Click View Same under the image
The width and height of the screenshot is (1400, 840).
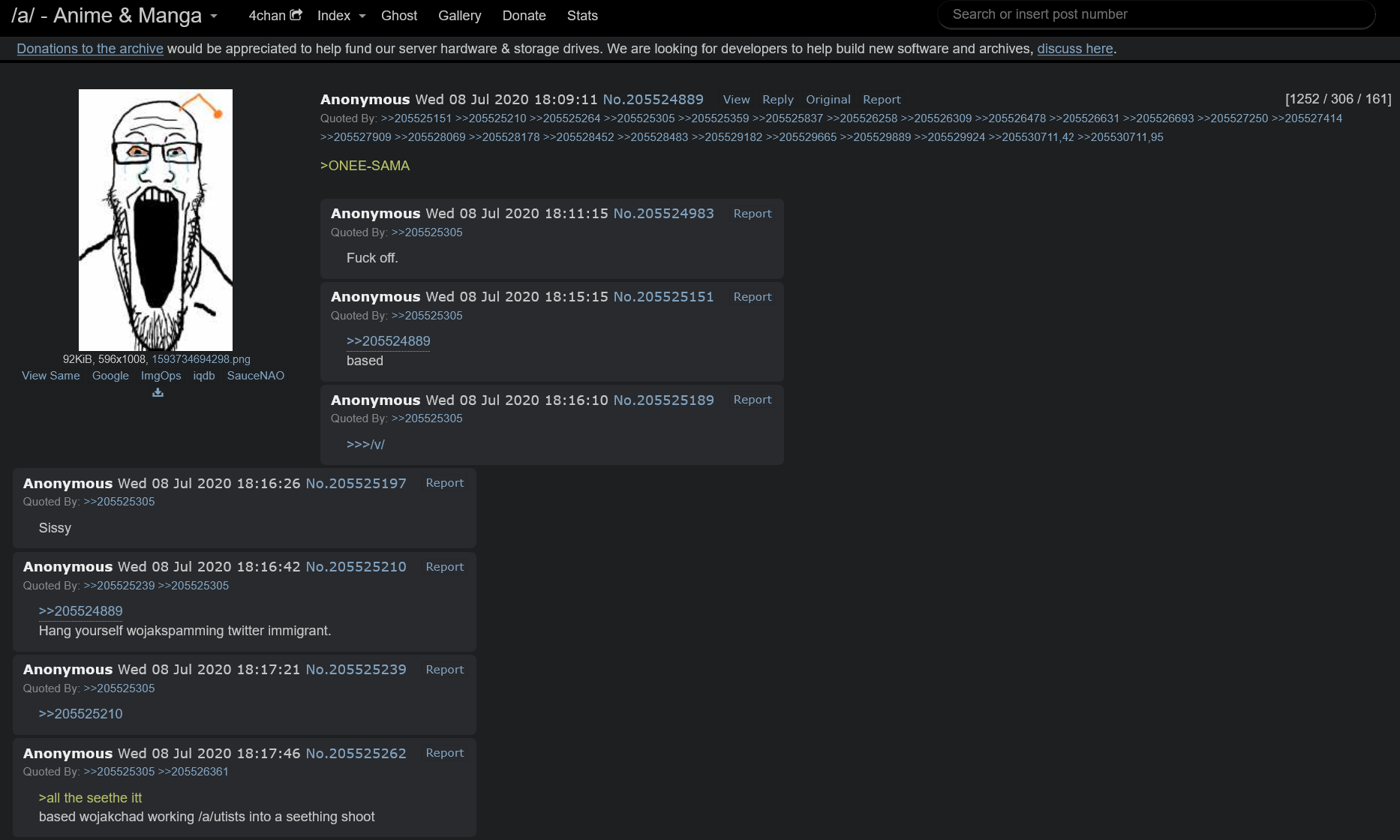point(50,376)
